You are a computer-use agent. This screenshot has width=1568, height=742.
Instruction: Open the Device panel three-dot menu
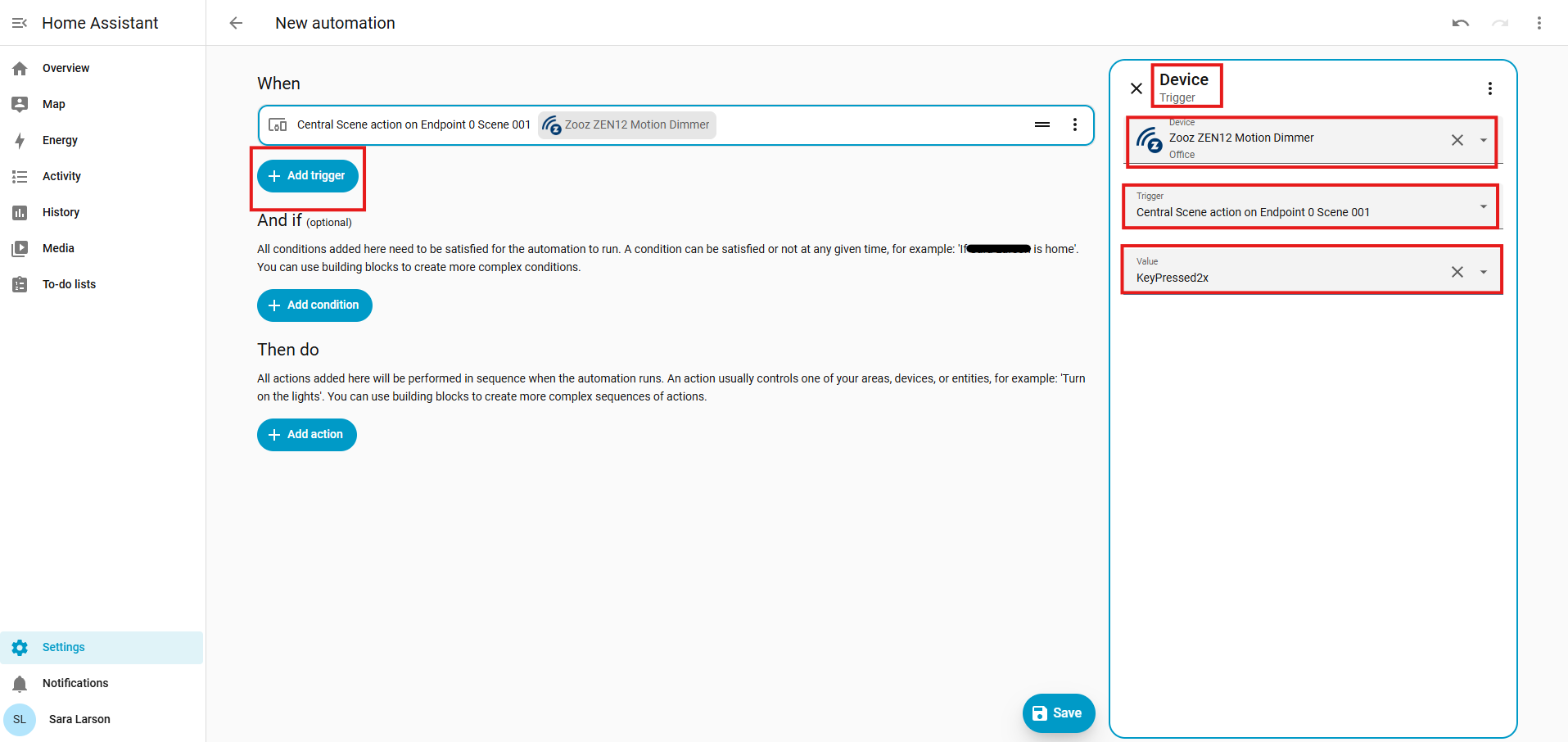coord(1490,88)
